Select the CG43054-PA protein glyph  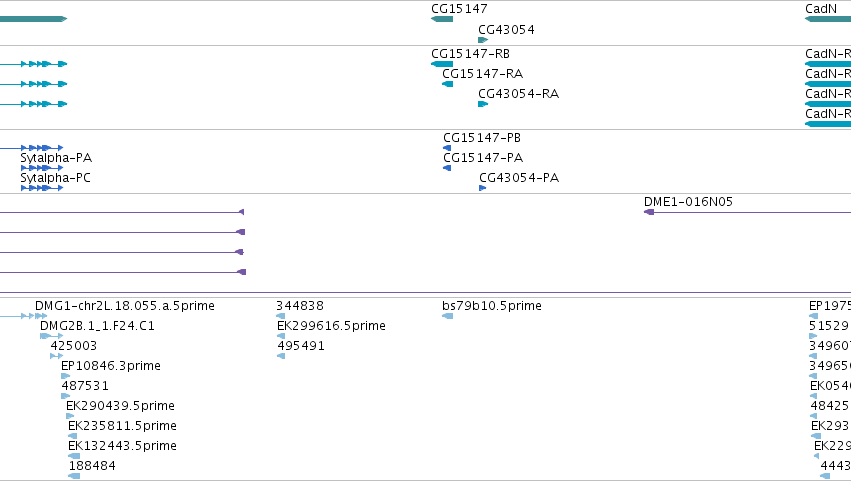coord(482,188)
